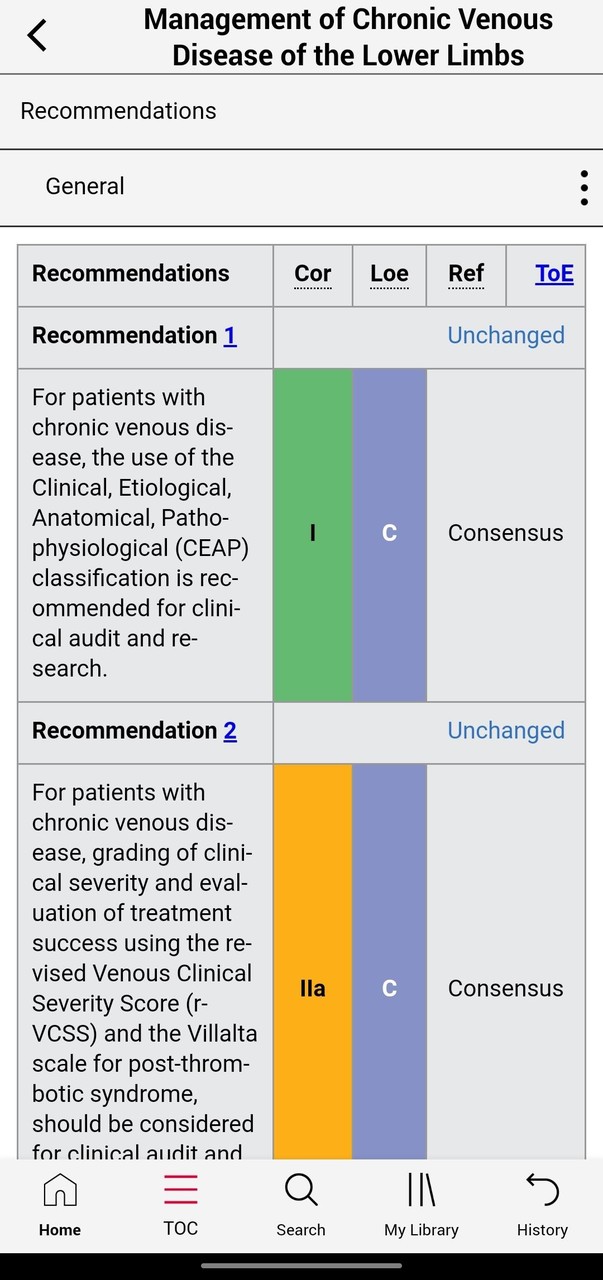Show the Cor column definition
This screenshot has width=603, height=1280.
pos(313,273)
